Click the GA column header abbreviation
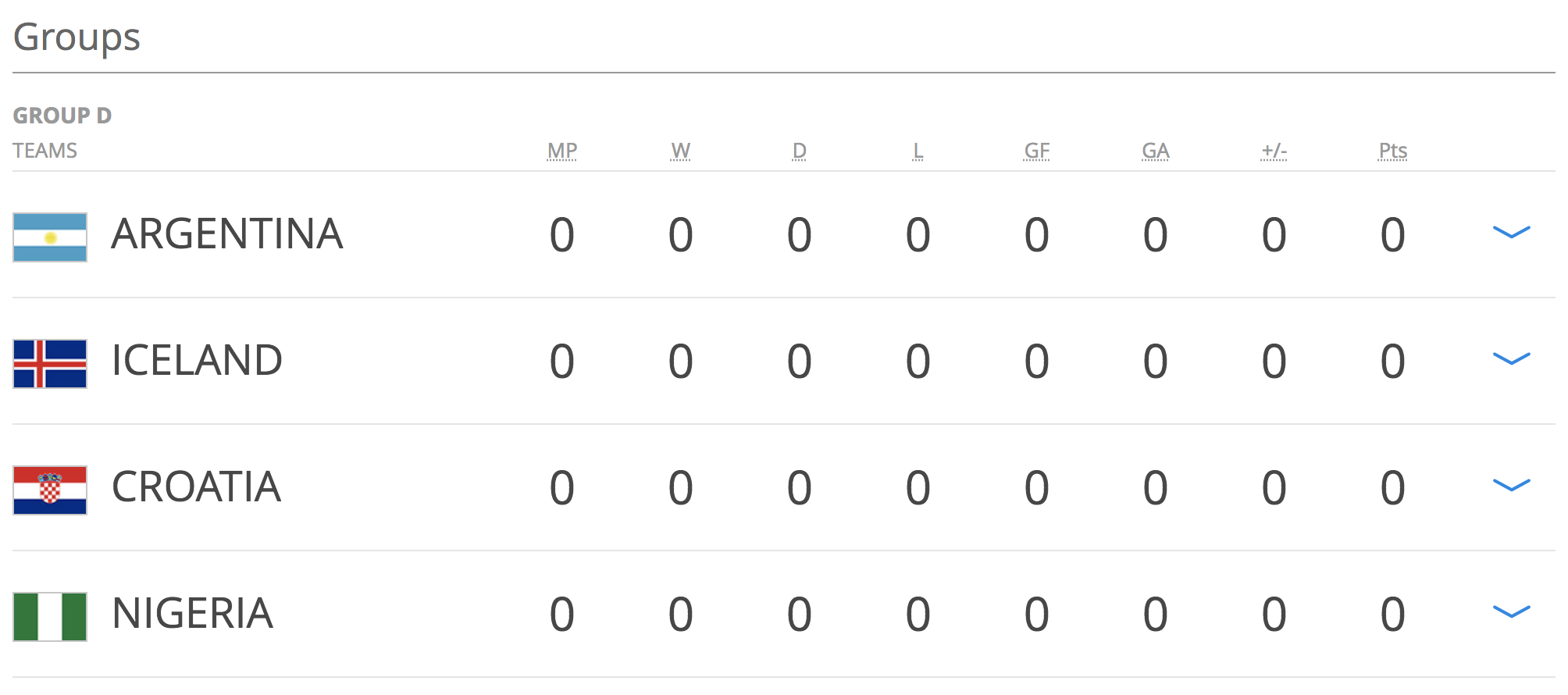Screen dimensions: 1568x695 [x=1156, y=151]
